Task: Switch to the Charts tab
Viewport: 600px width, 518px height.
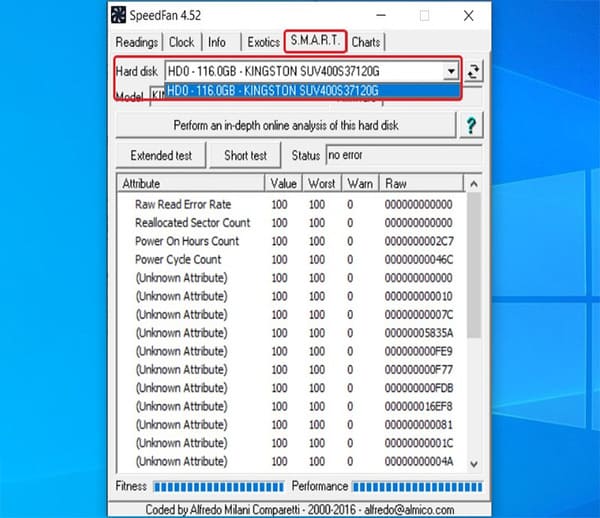Action: tap(366, 42)
